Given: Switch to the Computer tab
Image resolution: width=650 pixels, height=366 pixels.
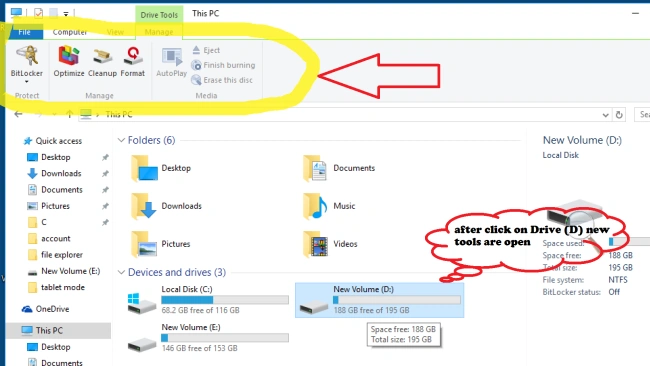Looking at the screenshot, I should [70, 32].
